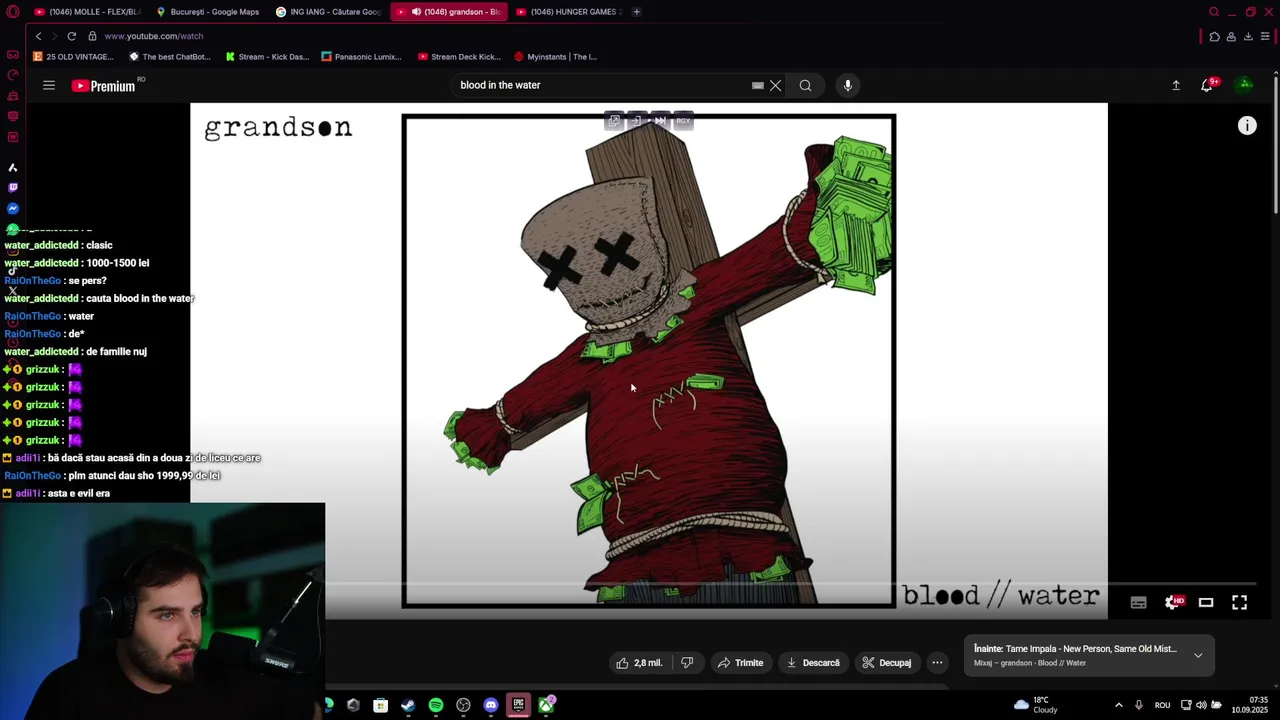Open on-screen keyboard in search box
Screen dimensions: 1280x720
(758, 85)
